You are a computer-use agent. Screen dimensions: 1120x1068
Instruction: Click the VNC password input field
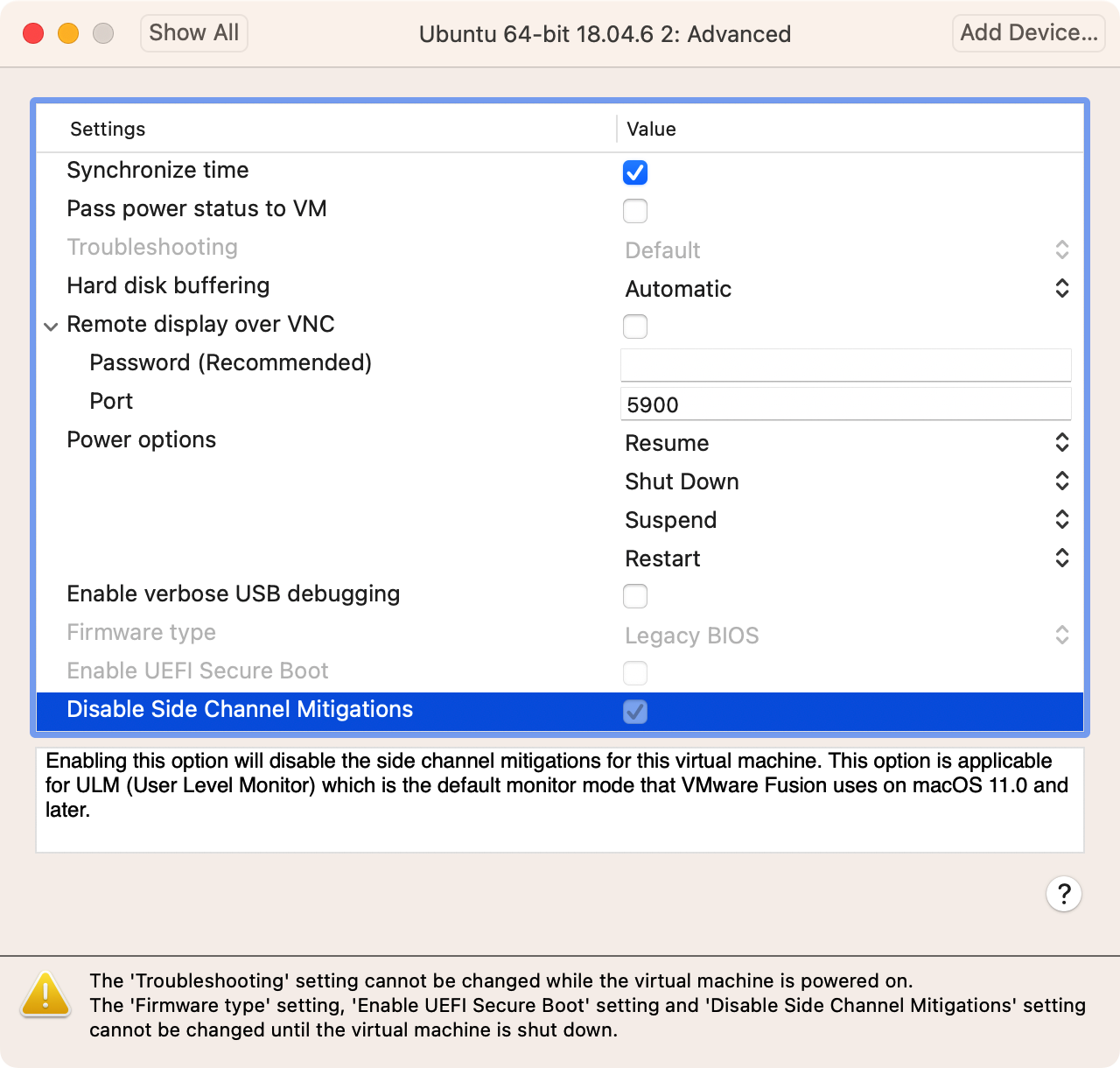pyautogui.click(x=845, y=364)
